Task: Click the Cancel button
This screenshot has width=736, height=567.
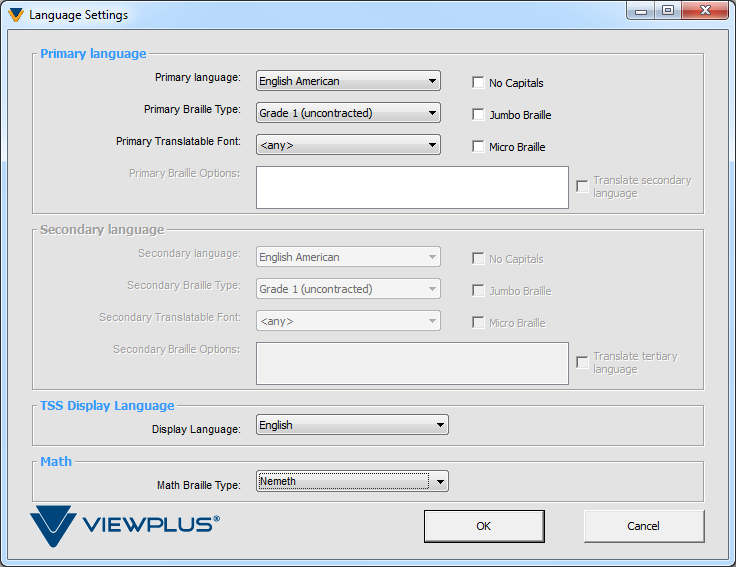Action: pos(643,526)
